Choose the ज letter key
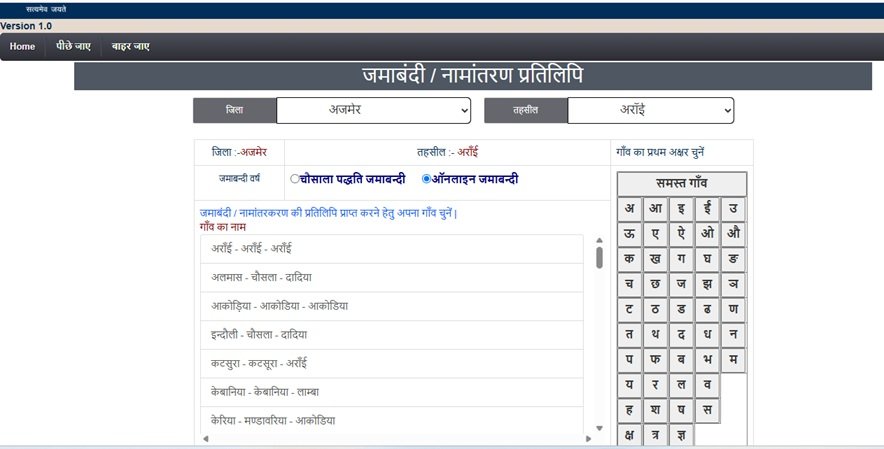The image size is (884, 449). [681, 284]
